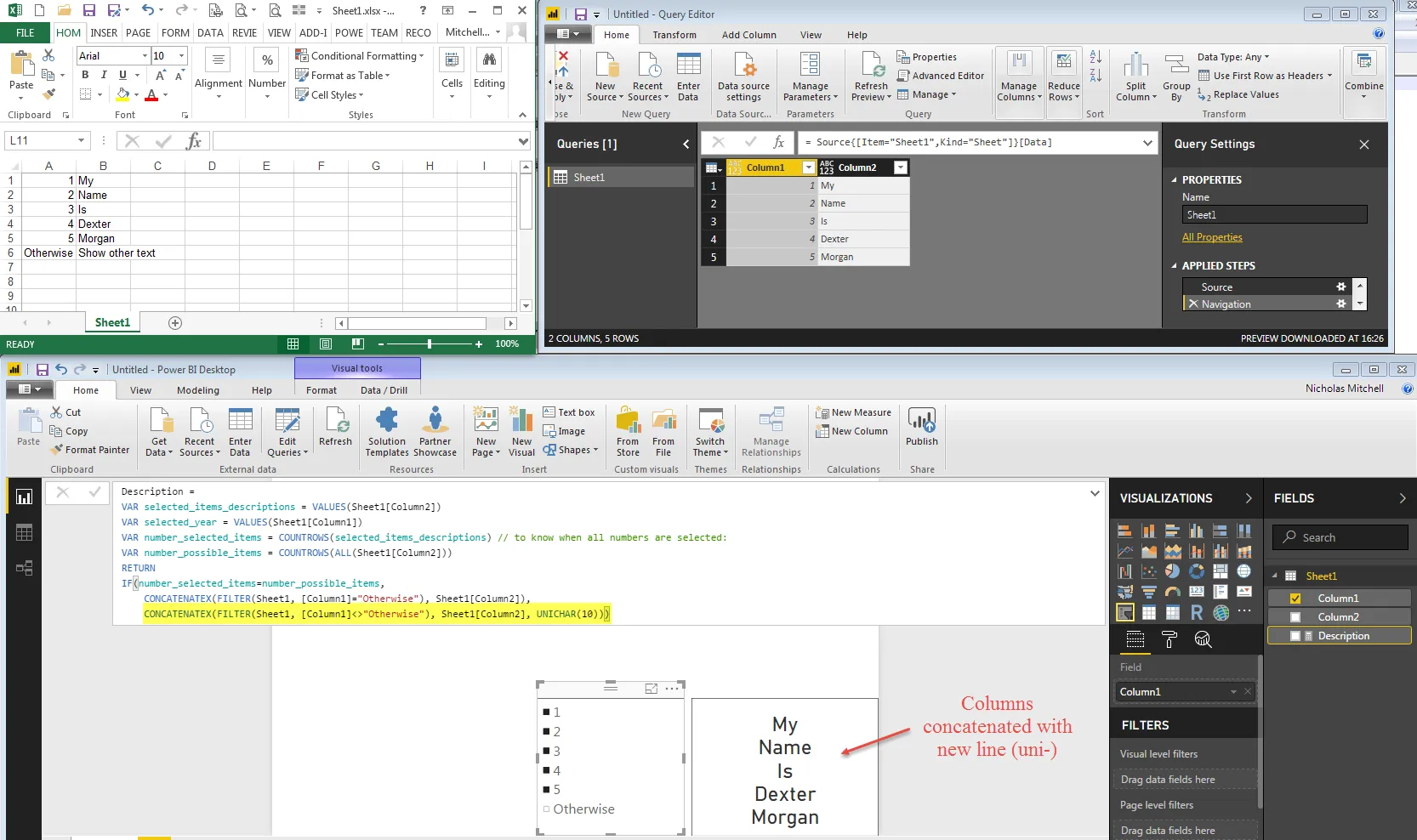
Task: Open Transform tab in Query Editor
Action: click(674, 35)
